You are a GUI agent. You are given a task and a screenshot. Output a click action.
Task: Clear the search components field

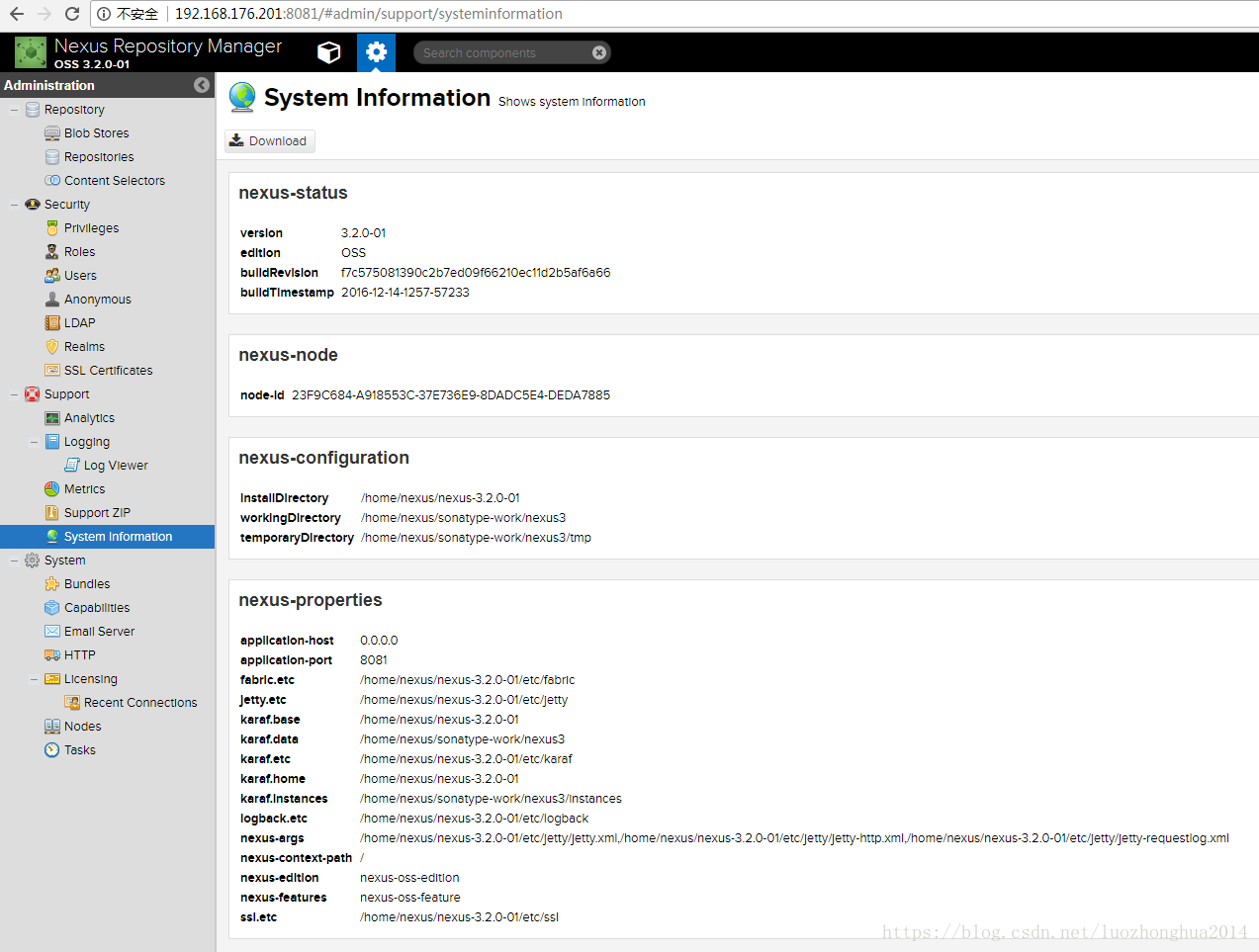599,52
